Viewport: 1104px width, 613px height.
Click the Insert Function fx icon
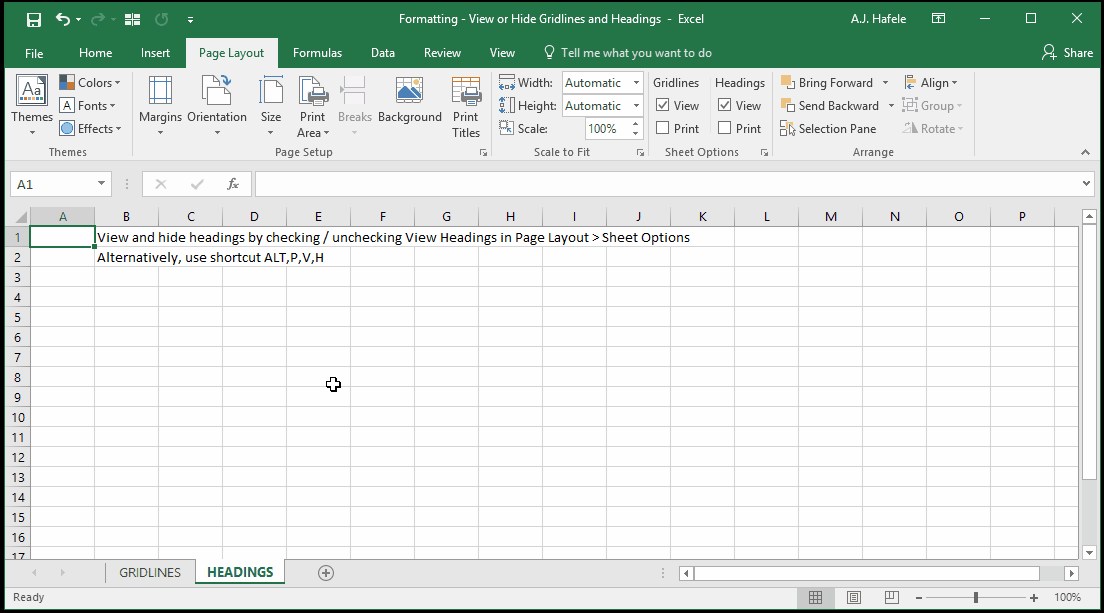[232, 184]
